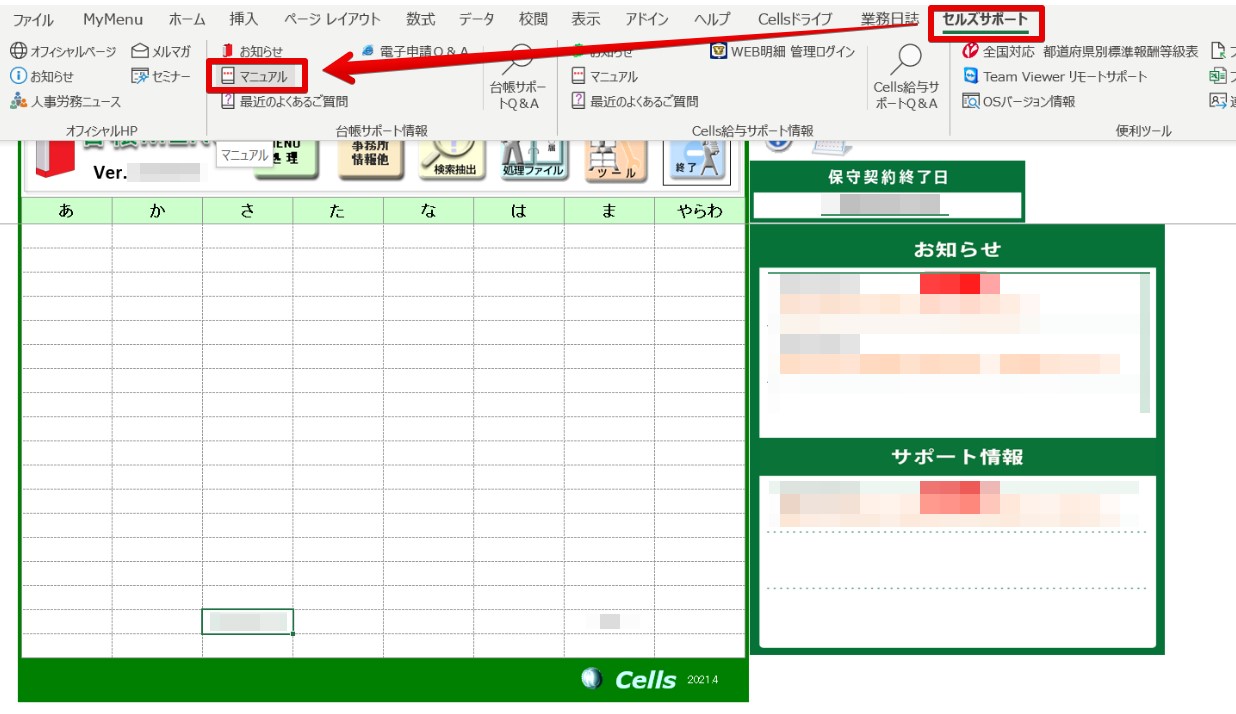Image resolution: width=1236 pixels, height=714 pixels.
Task: Click the 保守契約終了日 date field
Action: [887, 205]
